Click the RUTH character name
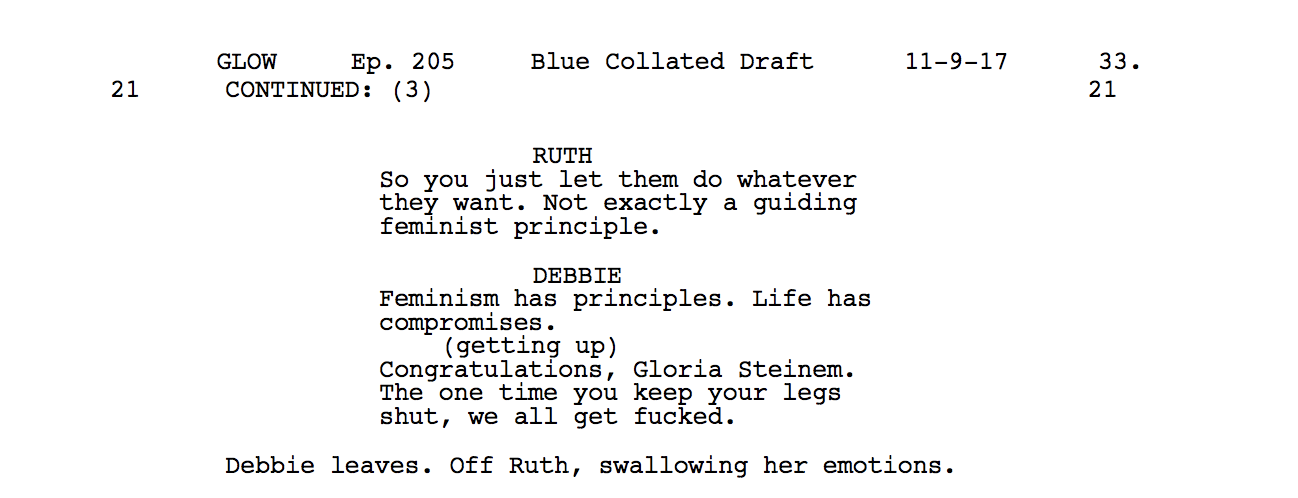 (x=562, y=156)
